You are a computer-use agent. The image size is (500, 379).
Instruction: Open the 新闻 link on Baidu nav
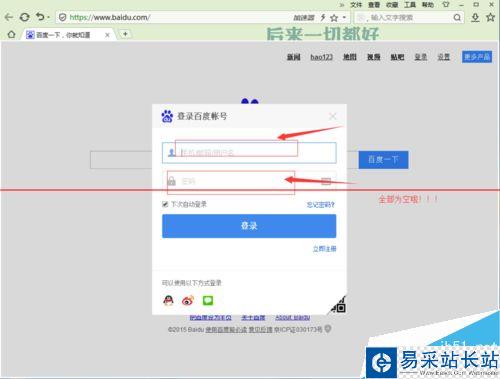tap(294, 57)
